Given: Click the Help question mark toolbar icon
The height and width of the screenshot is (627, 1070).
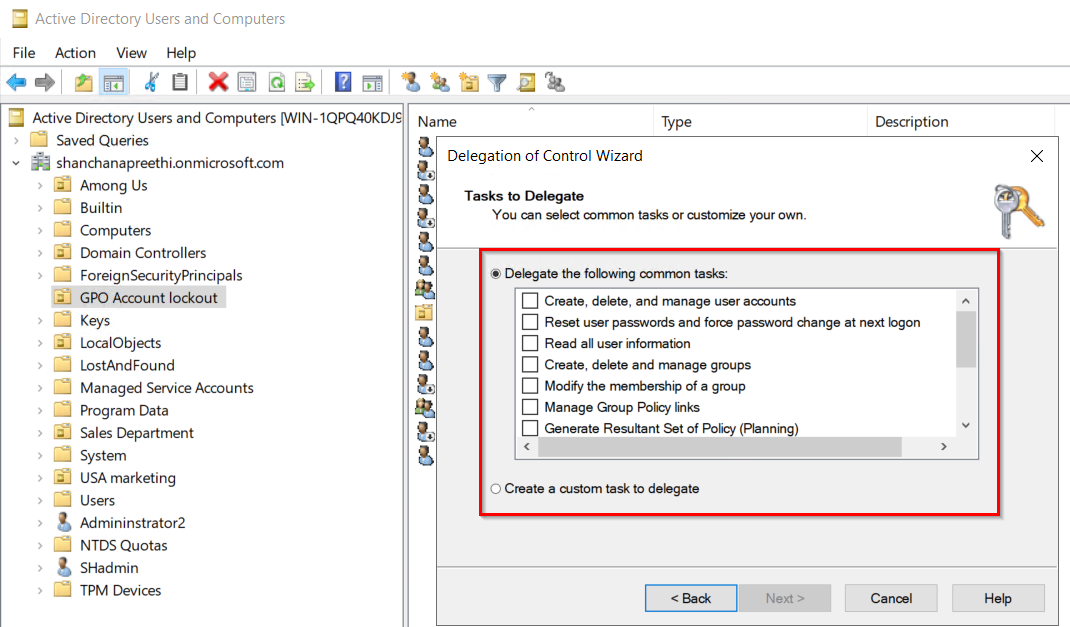Looking at the screenshot, I should click(x=342, y=81).
